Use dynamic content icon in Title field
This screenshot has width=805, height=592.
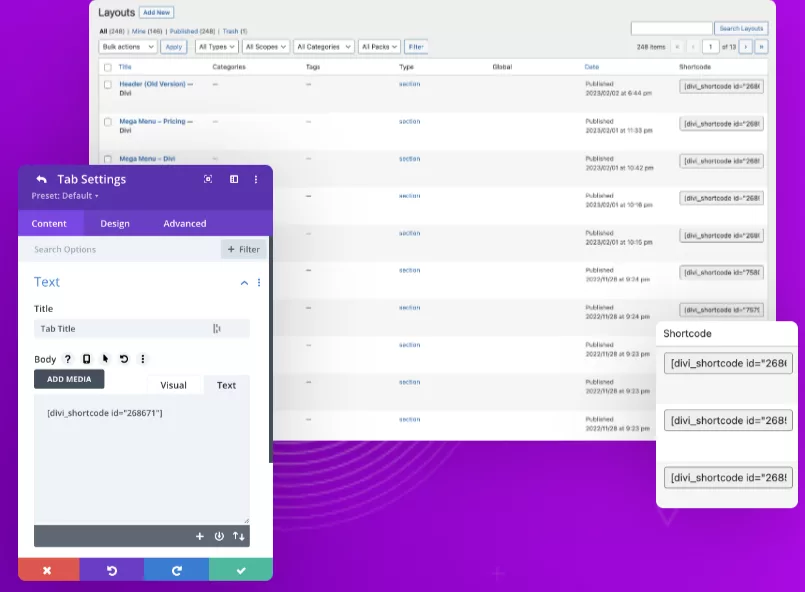[x=217, y=329]
